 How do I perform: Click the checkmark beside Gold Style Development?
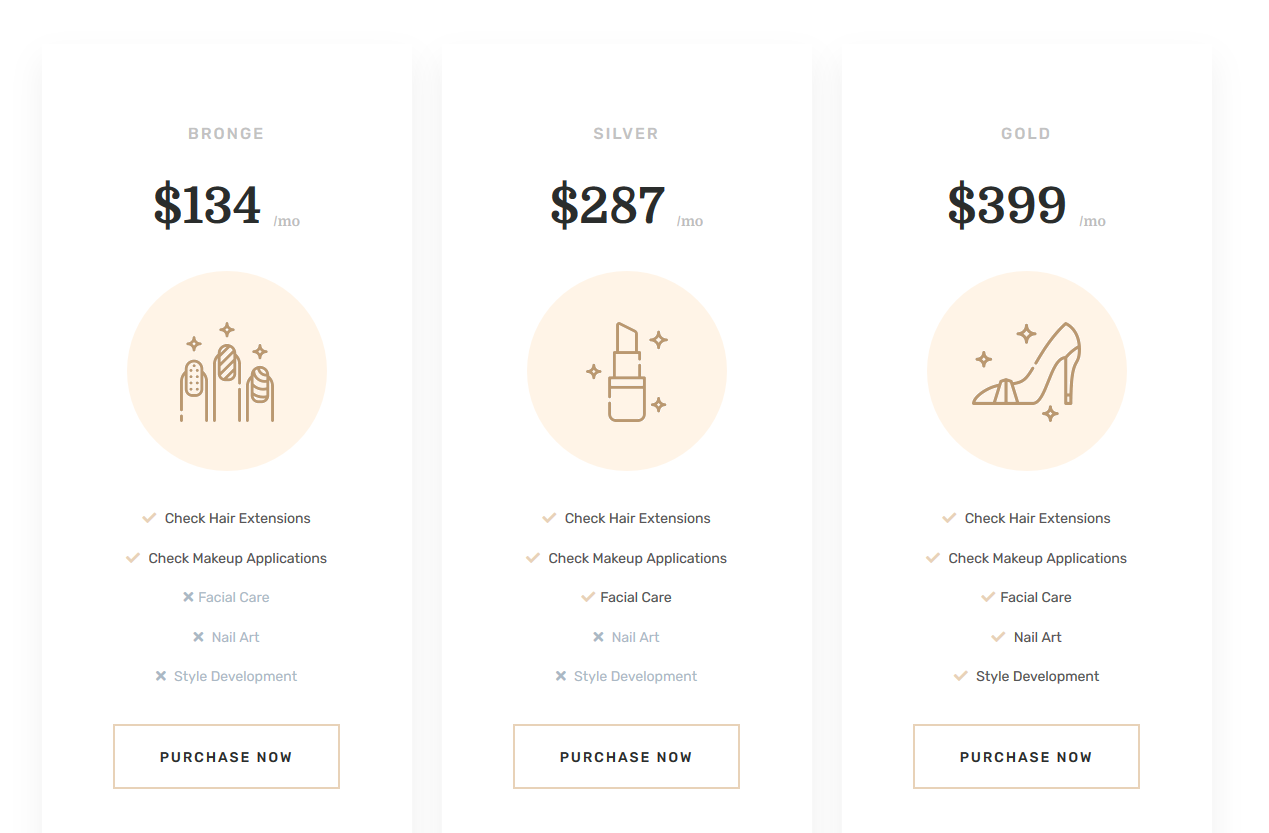961,676
